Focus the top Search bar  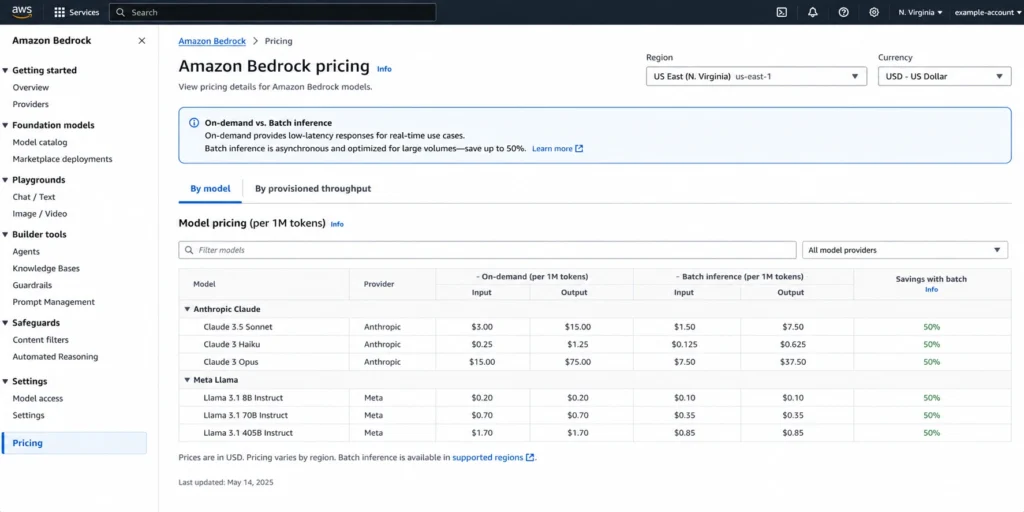click(x=272, y=12)
